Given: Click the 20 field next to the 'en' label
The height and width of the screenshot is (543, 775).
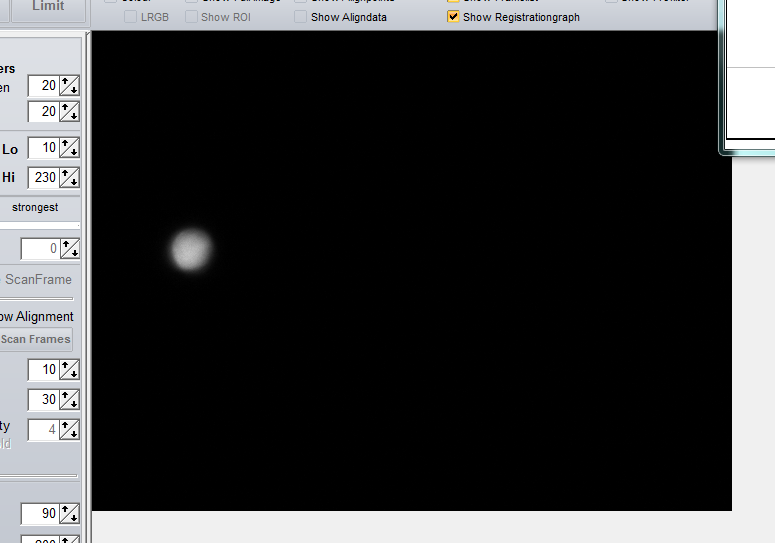Looking at the screenshot, I should [x=43, y=85].
